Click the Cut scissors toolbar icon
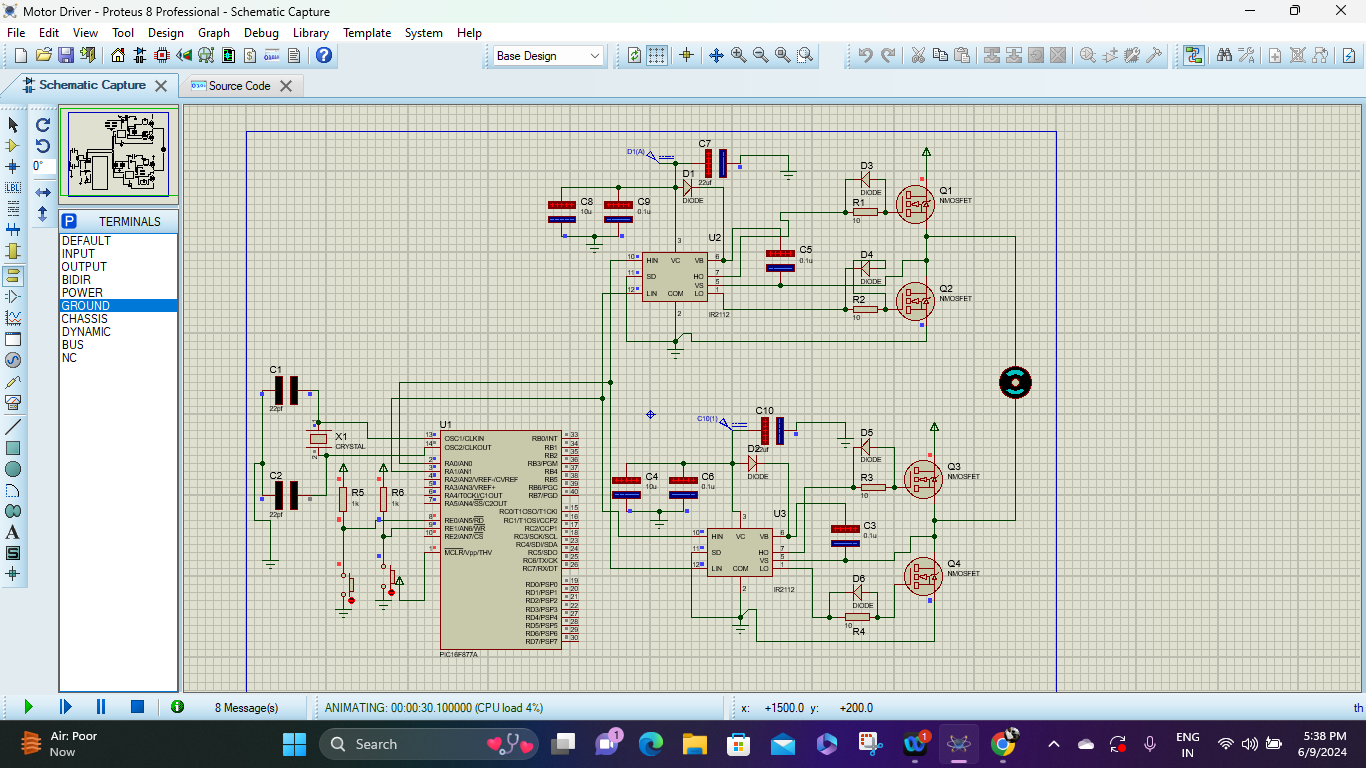The height and width of the screenshot is (768, 1366). point(918,55)
